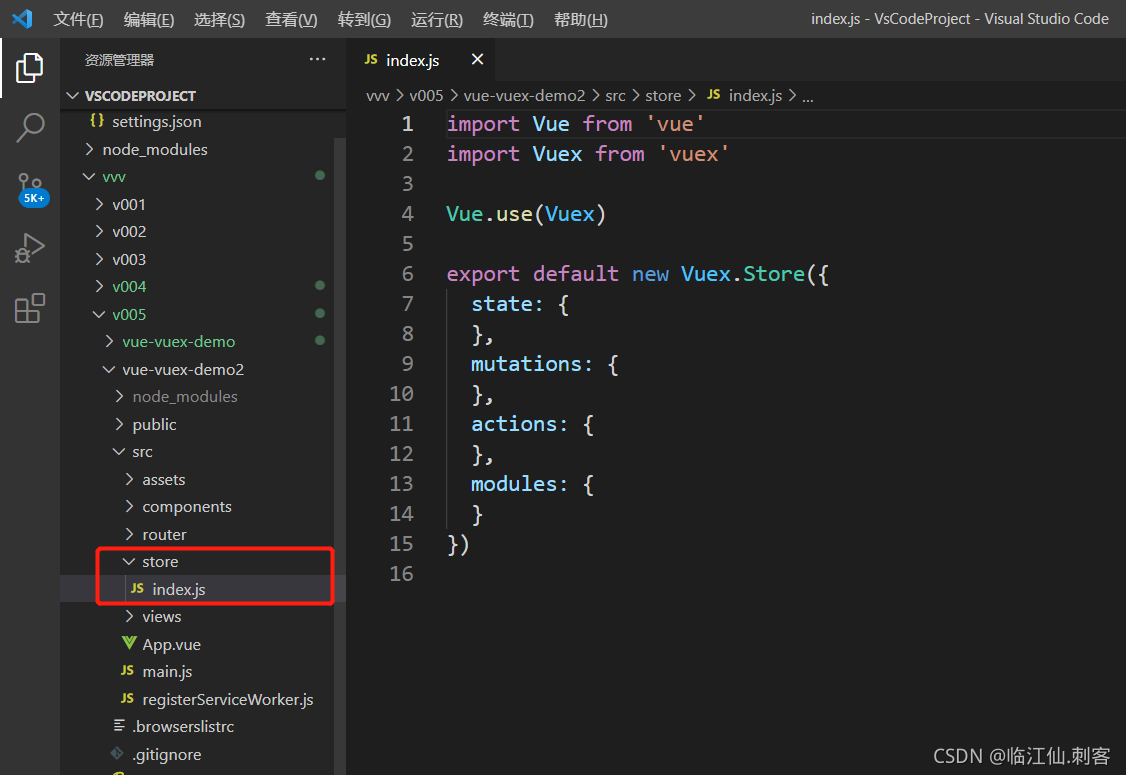
Task: Click the .gitignore file icon
Action: (117, 753)
